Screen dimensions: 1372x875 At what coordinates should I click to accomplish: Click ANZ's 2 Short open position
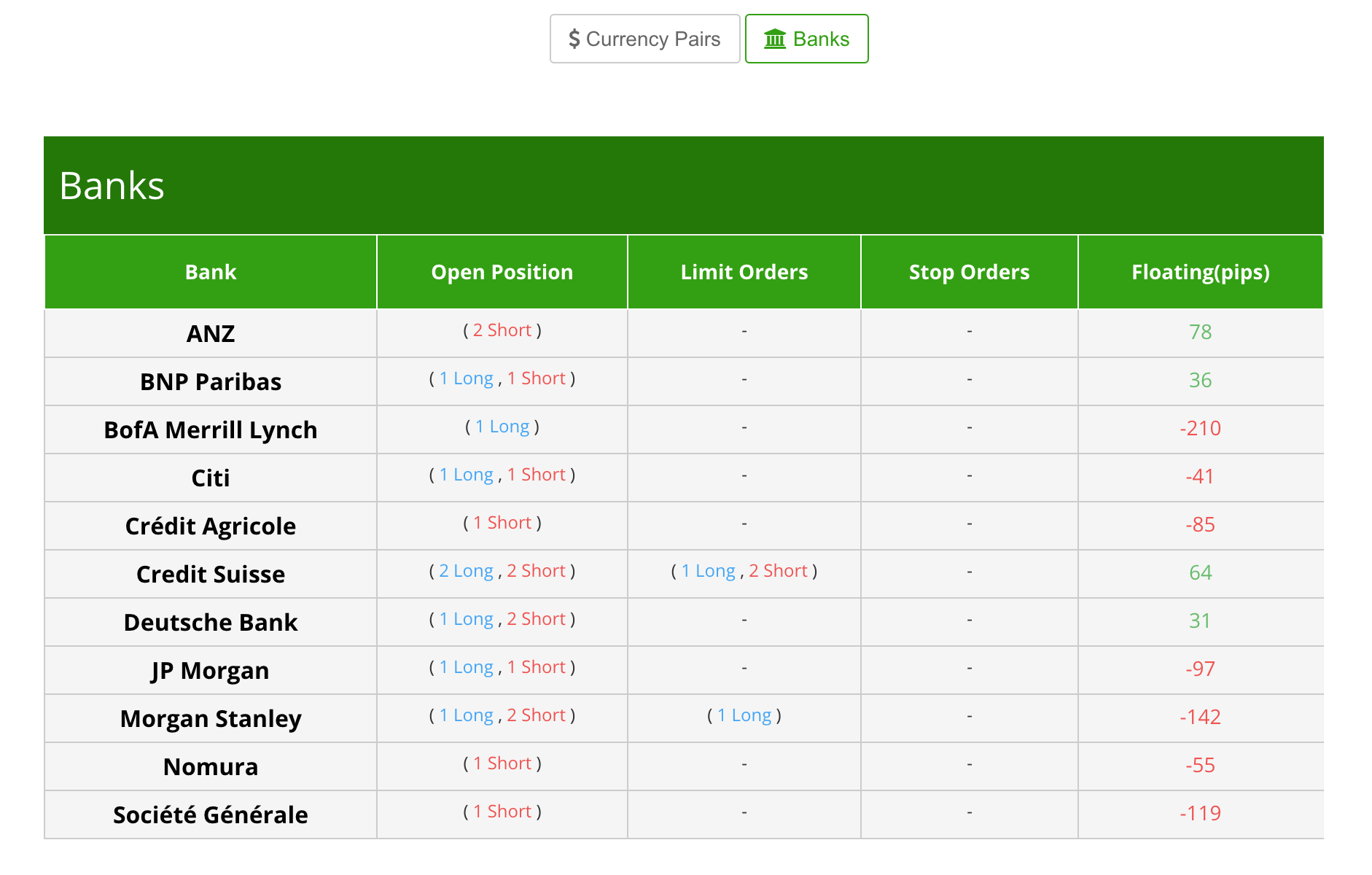[502, 330]
